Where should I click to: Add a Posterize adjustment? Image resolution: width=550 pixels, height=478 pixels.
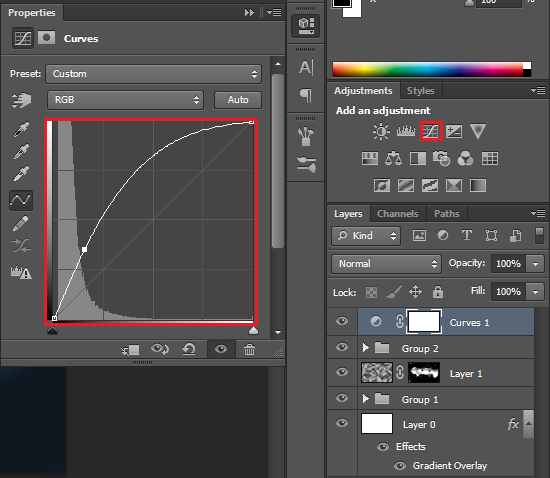(x=406, y=186)
